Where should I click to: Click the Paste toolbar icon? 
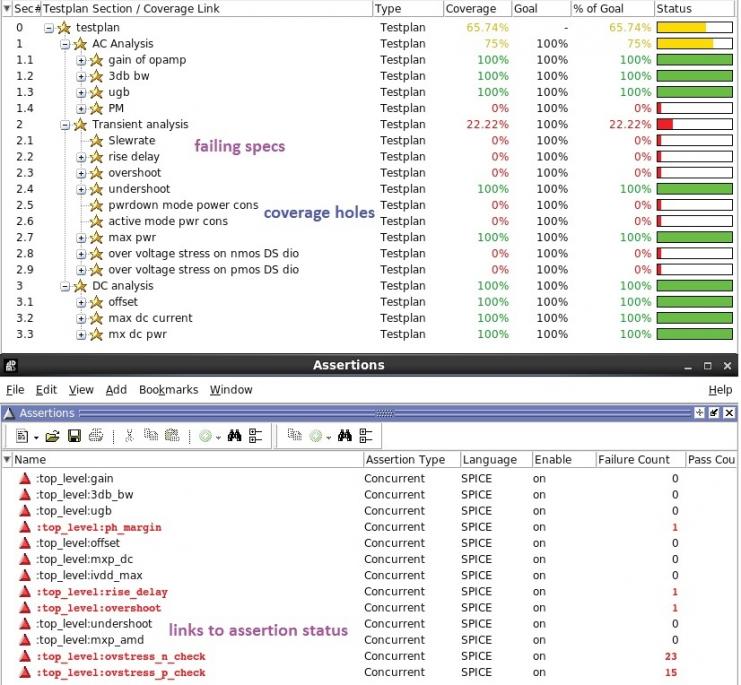172,435
